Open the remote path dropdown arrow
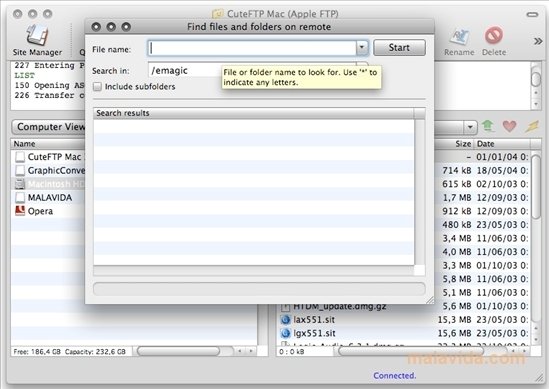This screenshot has height=389, width=549. [471, 127]
